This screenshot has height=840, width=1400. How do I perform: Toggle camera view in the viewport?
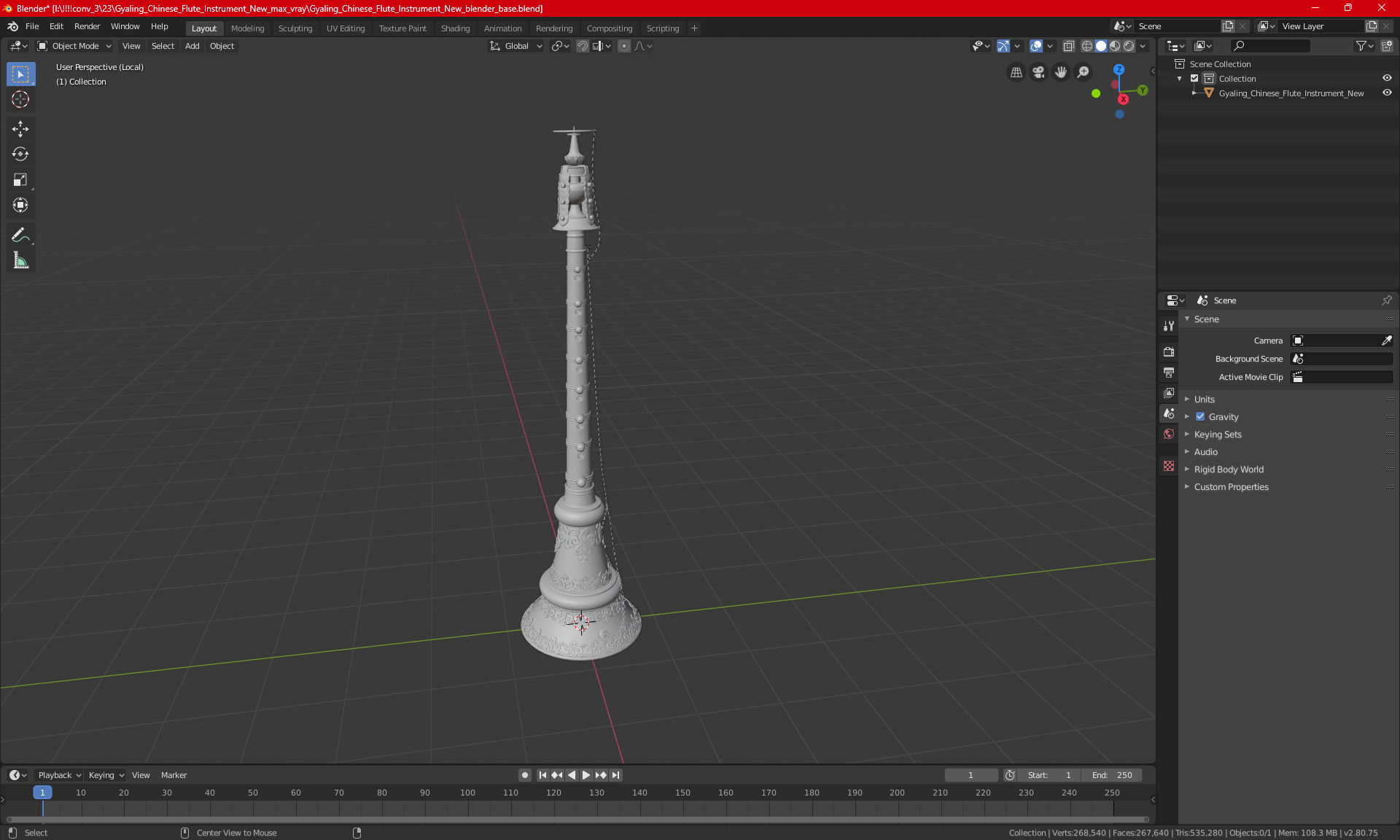[x=1038, y=72]
